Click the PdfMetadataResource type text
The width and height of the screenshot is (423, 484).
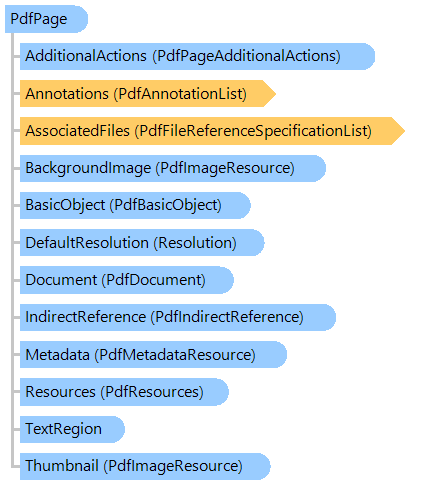[175, 355]
